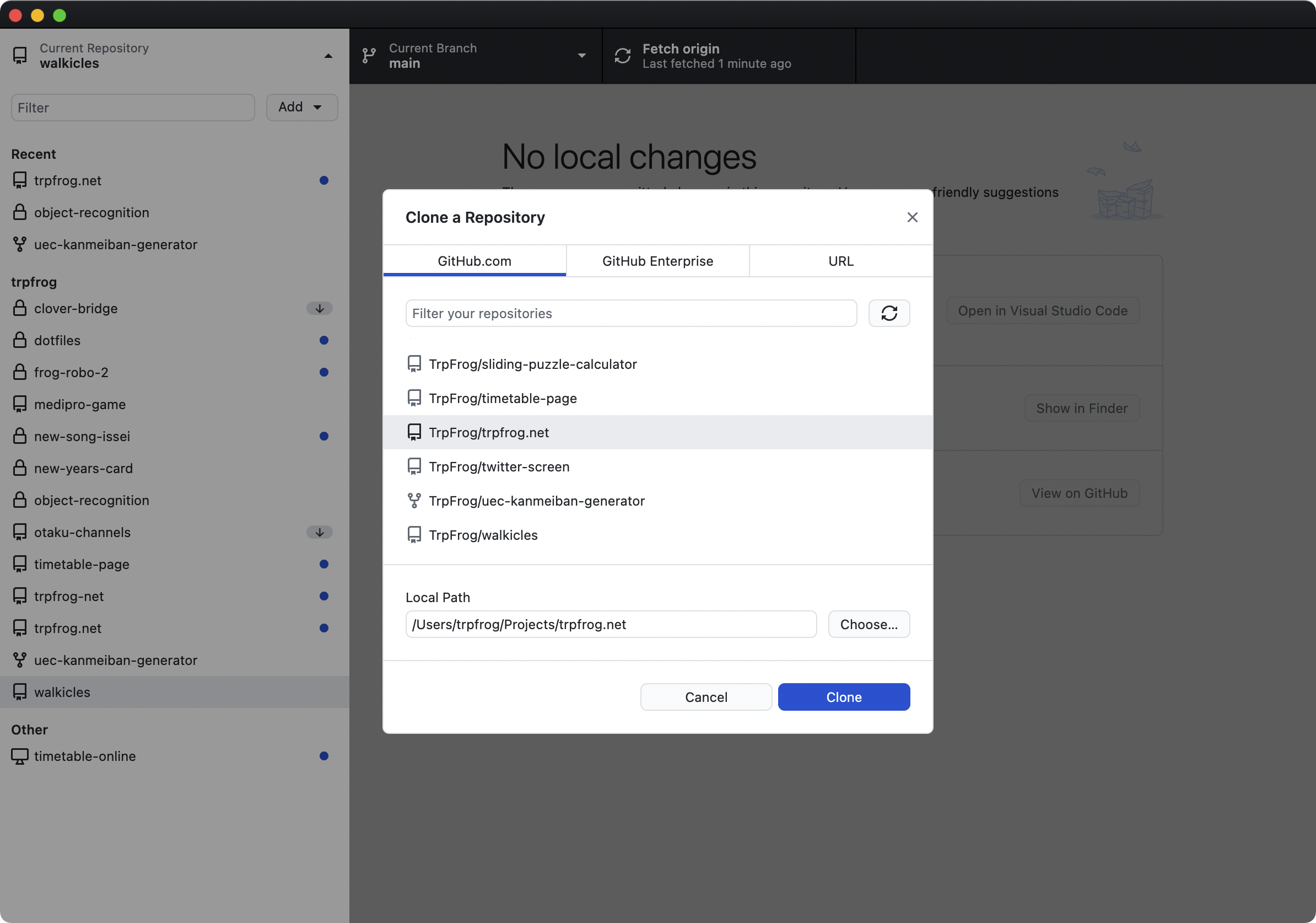Switch to the GitHub Enterprise tab
Viewport: 1316px width, 923px height.
pos(657,261)
